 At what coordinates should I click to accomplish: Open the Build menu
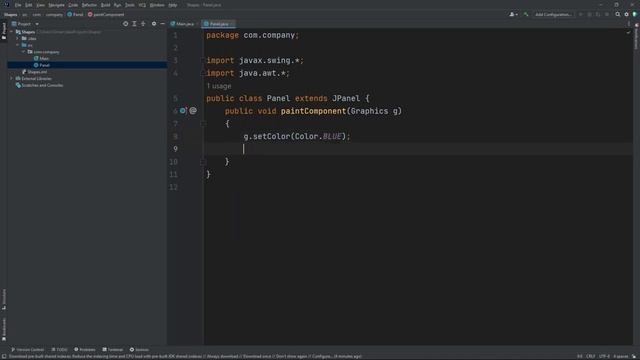point(105,5)
